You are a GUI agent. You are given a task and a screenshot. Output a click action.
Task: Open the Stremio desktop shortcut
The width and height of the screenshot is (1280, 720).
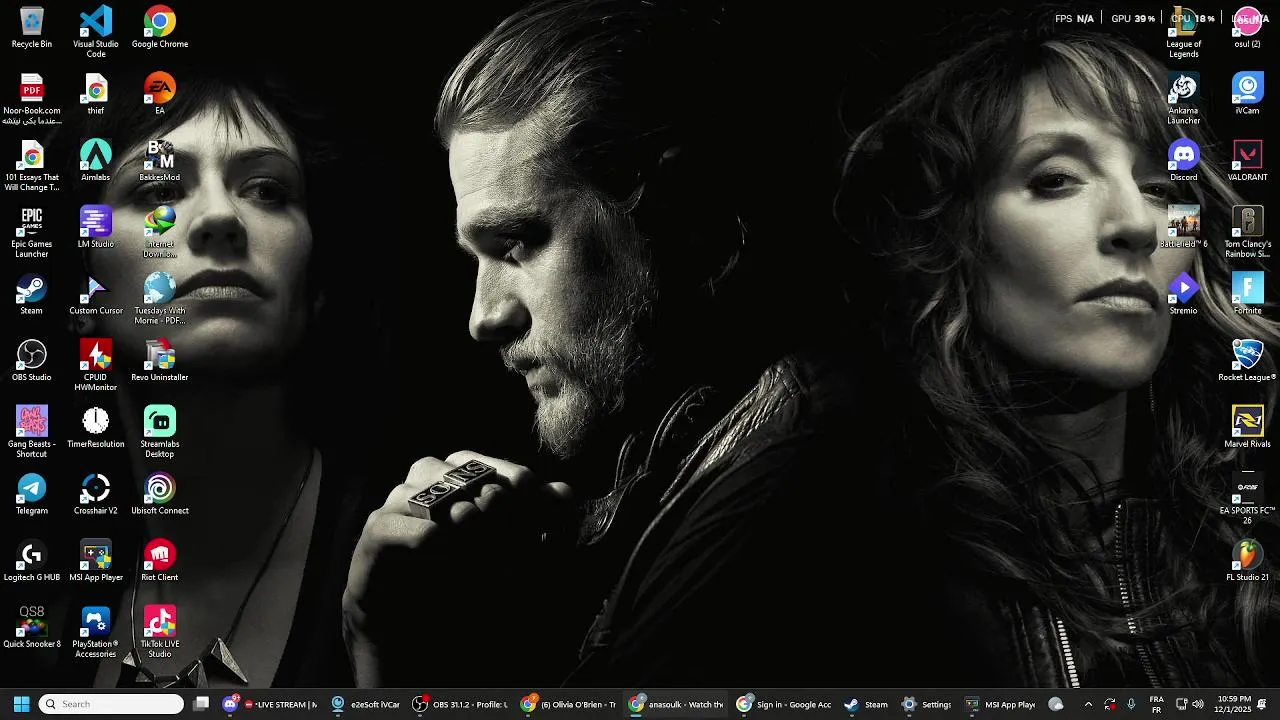tap(1184, 294)
